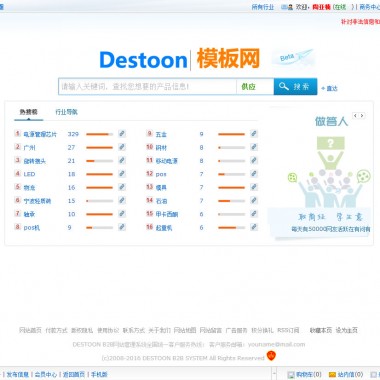380x380 pixels.
Task: Click the red username at top
Action: coord(321,7)
